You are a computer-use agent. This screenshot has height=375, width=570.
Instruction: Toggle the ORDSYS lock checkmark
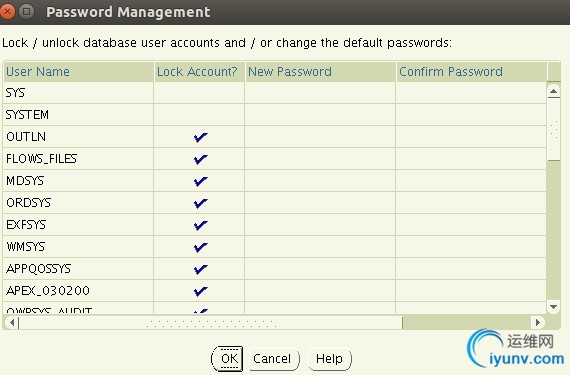(x=200, y=203)
